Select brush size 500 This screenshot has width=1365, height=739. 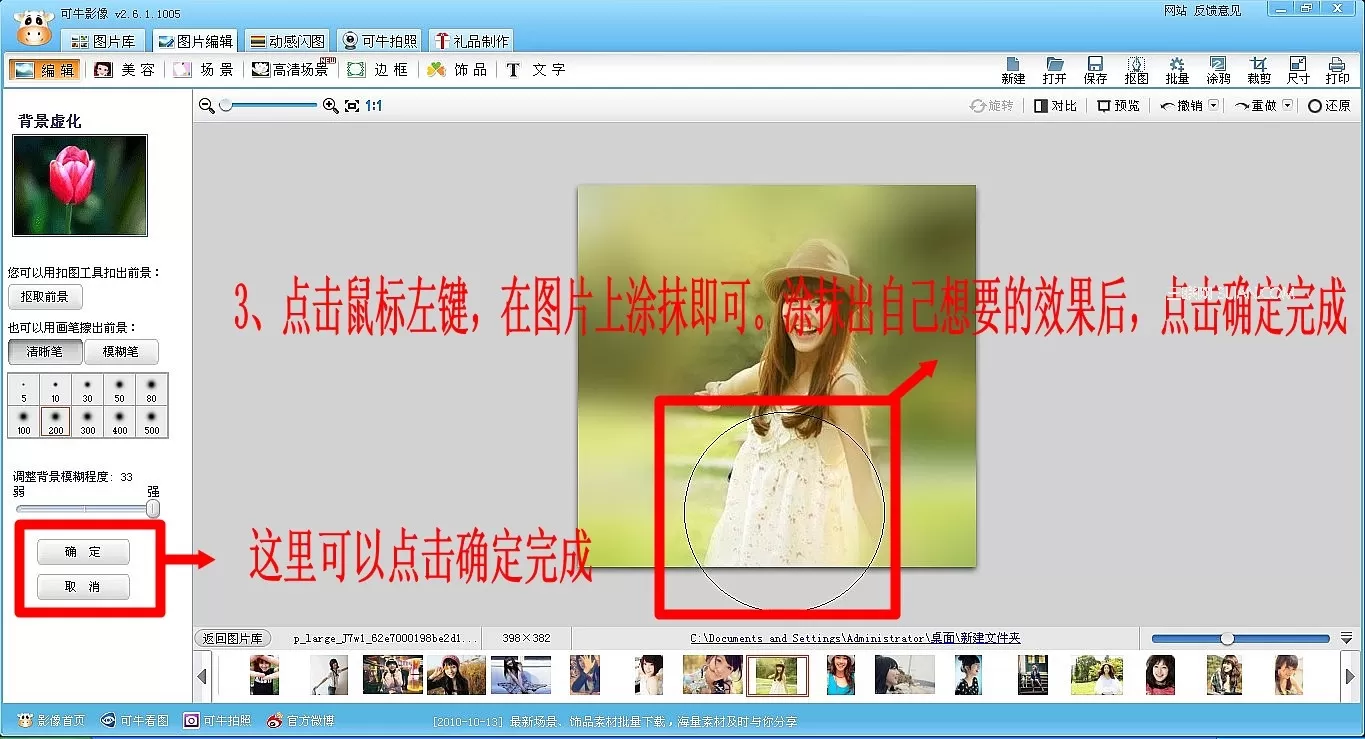pos(152,421)
